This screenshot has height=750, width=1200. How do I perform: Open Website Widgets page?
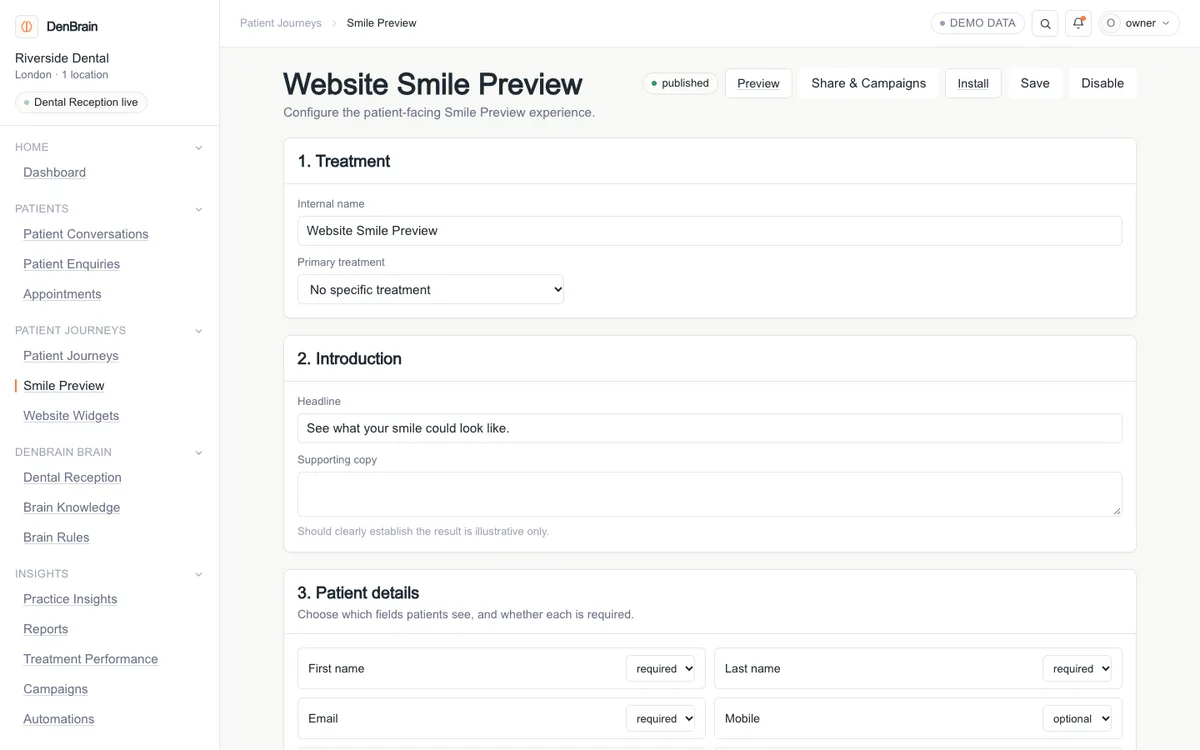[x=71, y=415]
